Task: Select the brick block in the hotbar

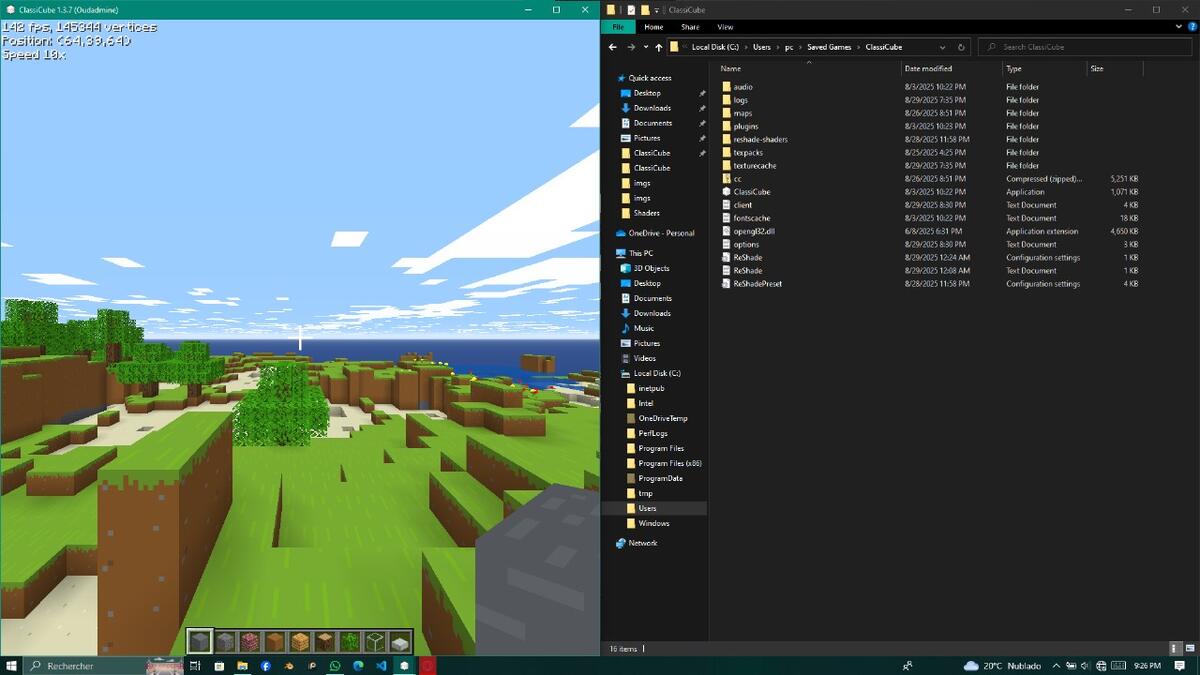Action: pos(250,641)
